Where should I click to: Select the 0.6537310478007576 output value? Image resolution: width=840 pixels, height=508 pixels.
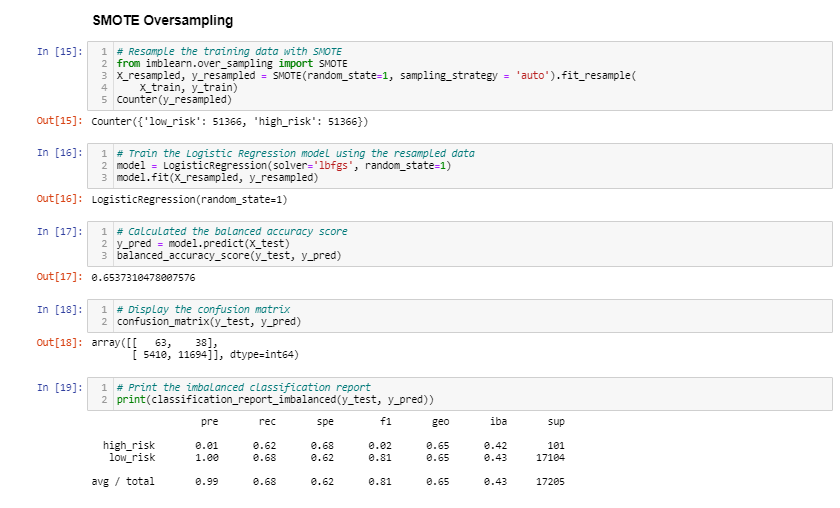pos(143,278)
